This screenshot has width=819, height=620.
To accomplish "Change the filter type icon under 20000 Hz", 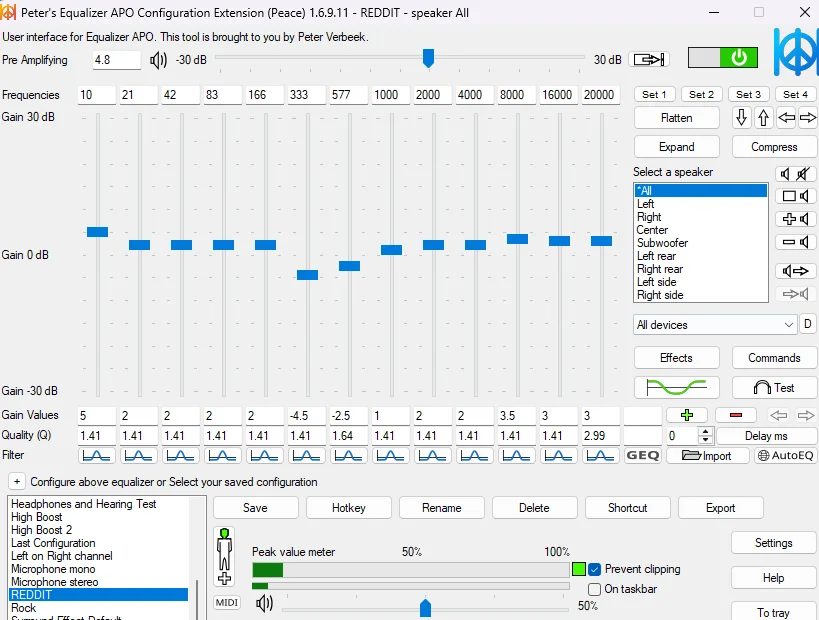I will click(x=600, y=455).
